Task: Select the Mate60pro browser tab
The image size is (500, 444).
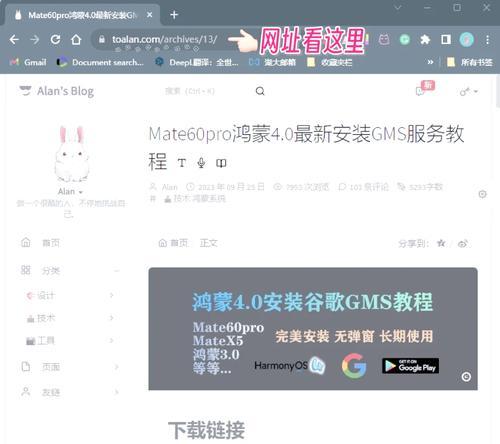Action: point(82,15)
